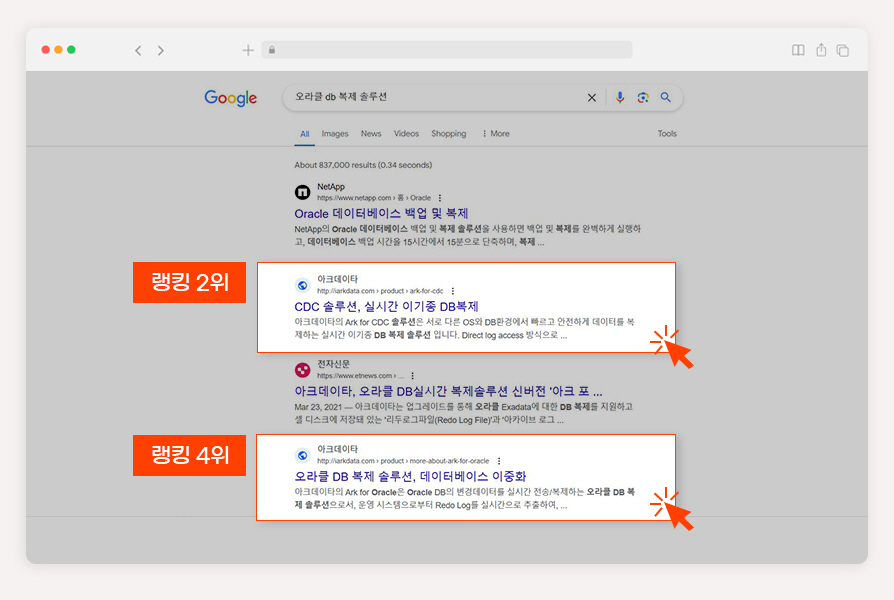
Task: Select the All results tab
Action: click(x=305, y=133)
